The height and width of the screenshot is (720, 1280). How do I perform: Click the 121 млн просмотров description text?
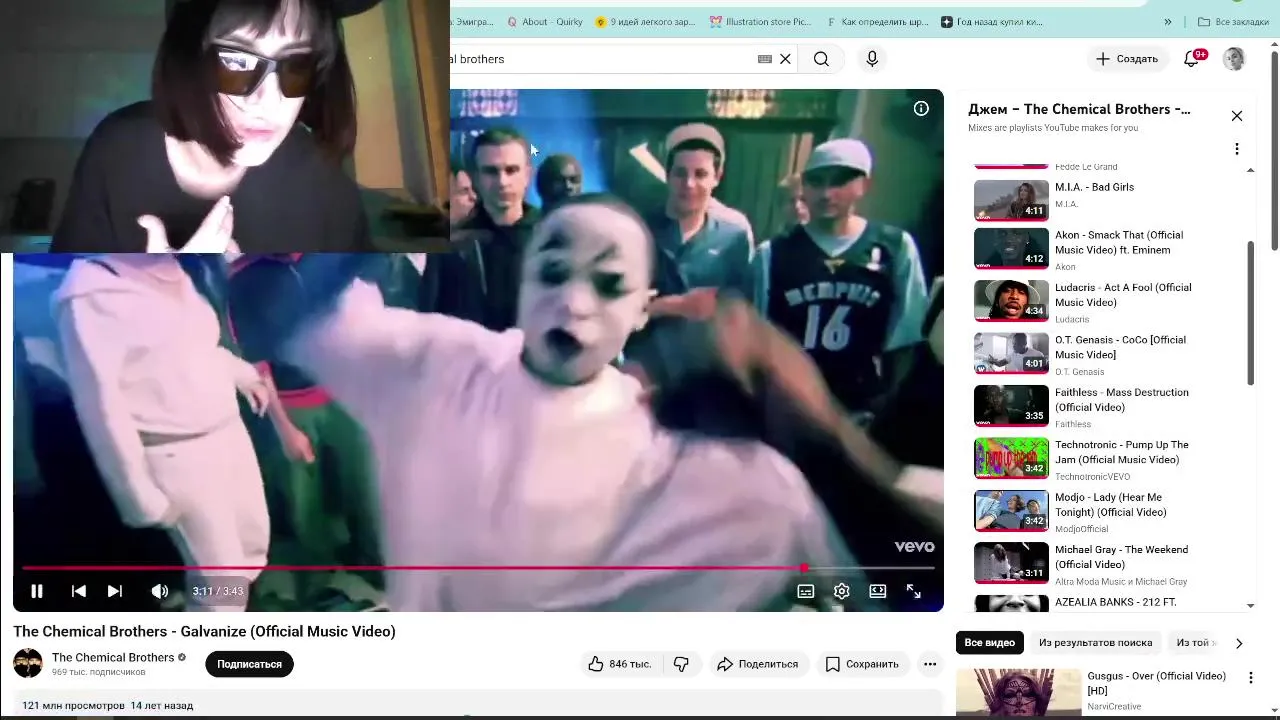click(x=73, y=706)
